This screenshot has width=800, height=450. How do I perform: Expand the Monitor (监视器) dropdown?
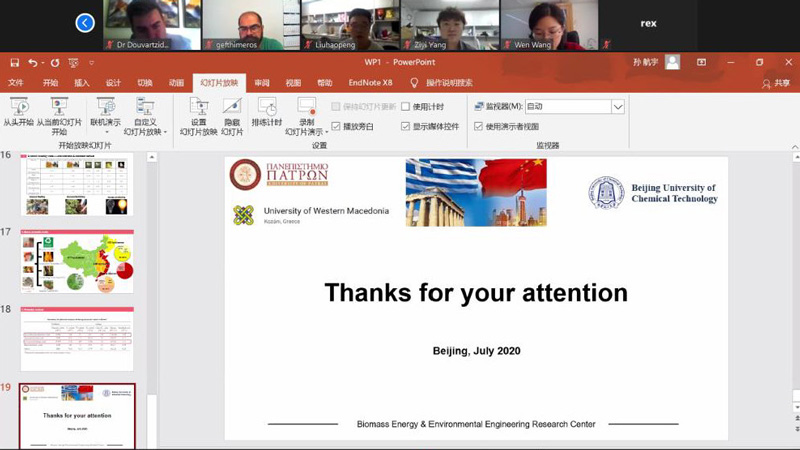(x=617, y=107)
